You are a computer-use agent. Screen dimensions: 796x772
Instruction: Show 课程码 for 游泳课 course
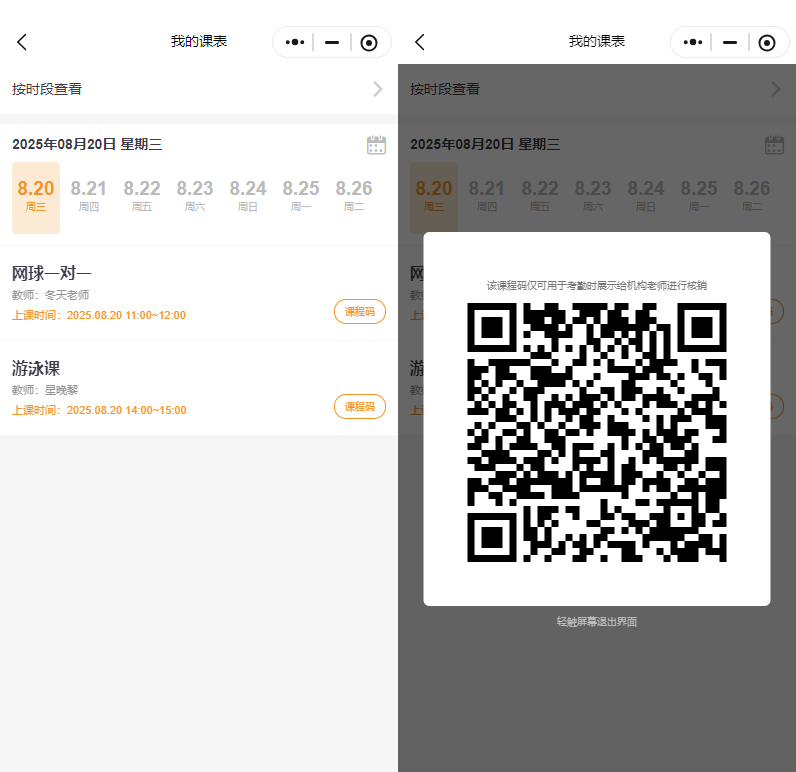(x=360, y=407)
